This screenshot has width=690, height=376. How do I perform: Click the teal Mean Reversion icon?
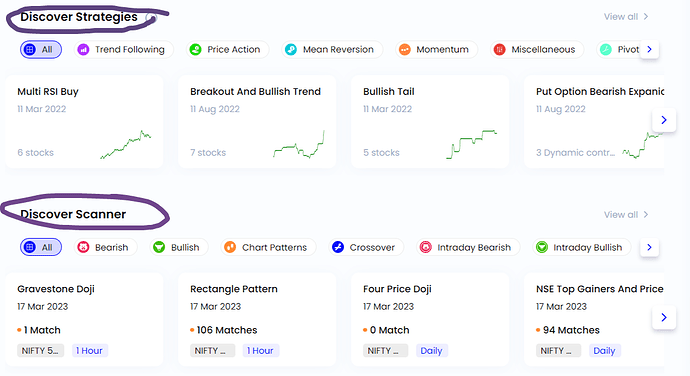click(x=291, y=50)
